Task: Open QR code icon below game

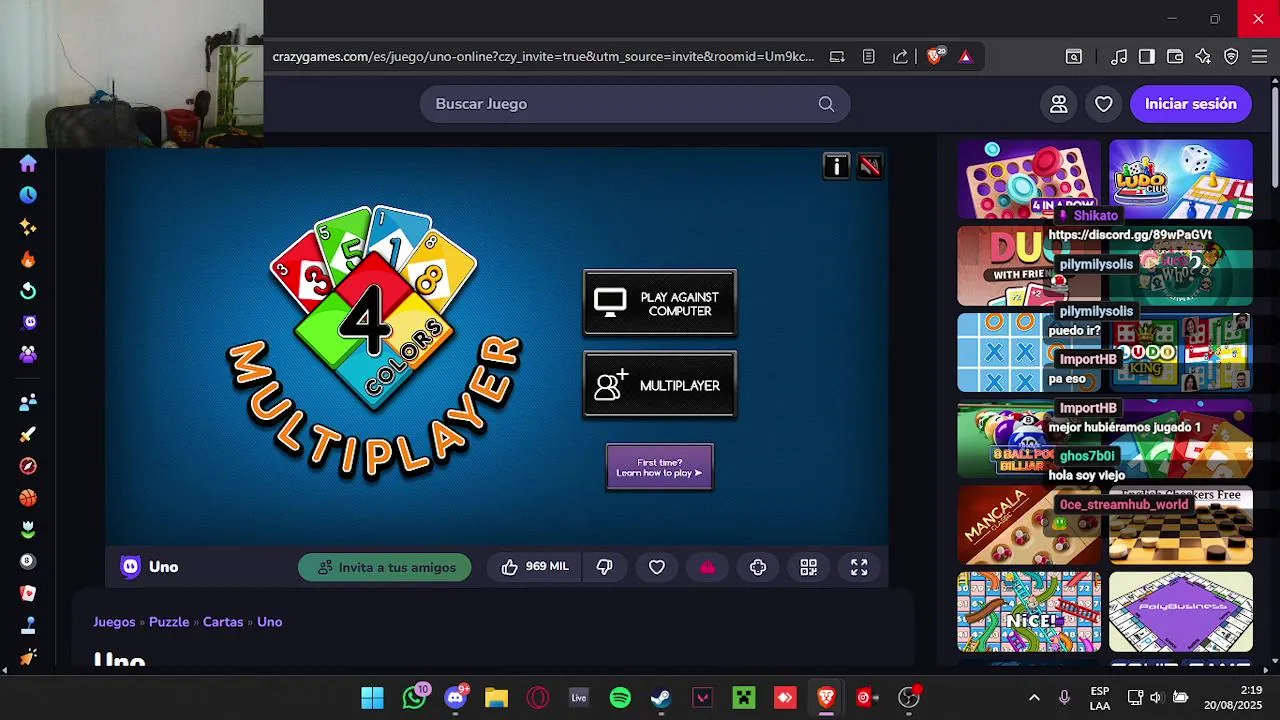Action: click(809, 567)
